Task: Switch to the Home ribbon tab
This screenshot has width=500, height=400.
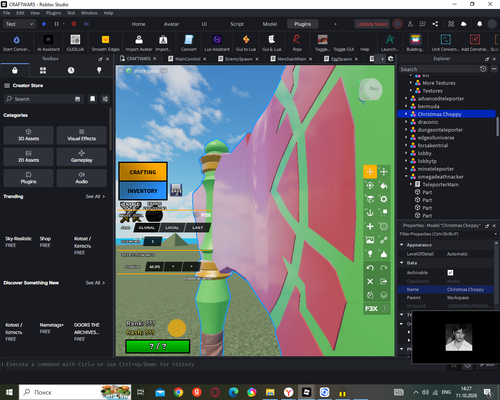Action: 138,24
